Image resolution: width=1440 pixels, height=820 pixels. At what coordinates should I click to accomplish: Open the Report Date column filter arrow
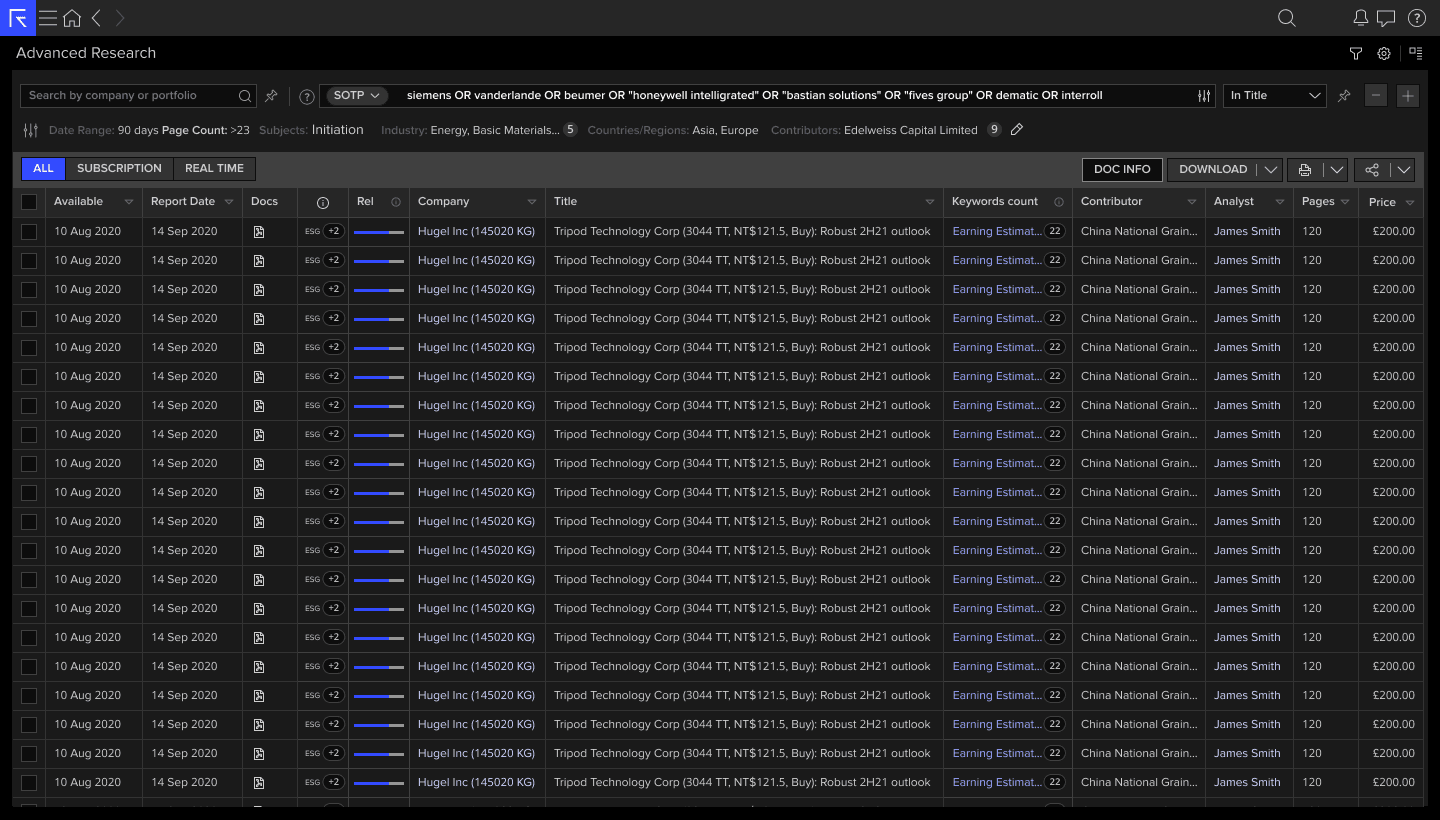pyautogui.click(x=229, y=202)
